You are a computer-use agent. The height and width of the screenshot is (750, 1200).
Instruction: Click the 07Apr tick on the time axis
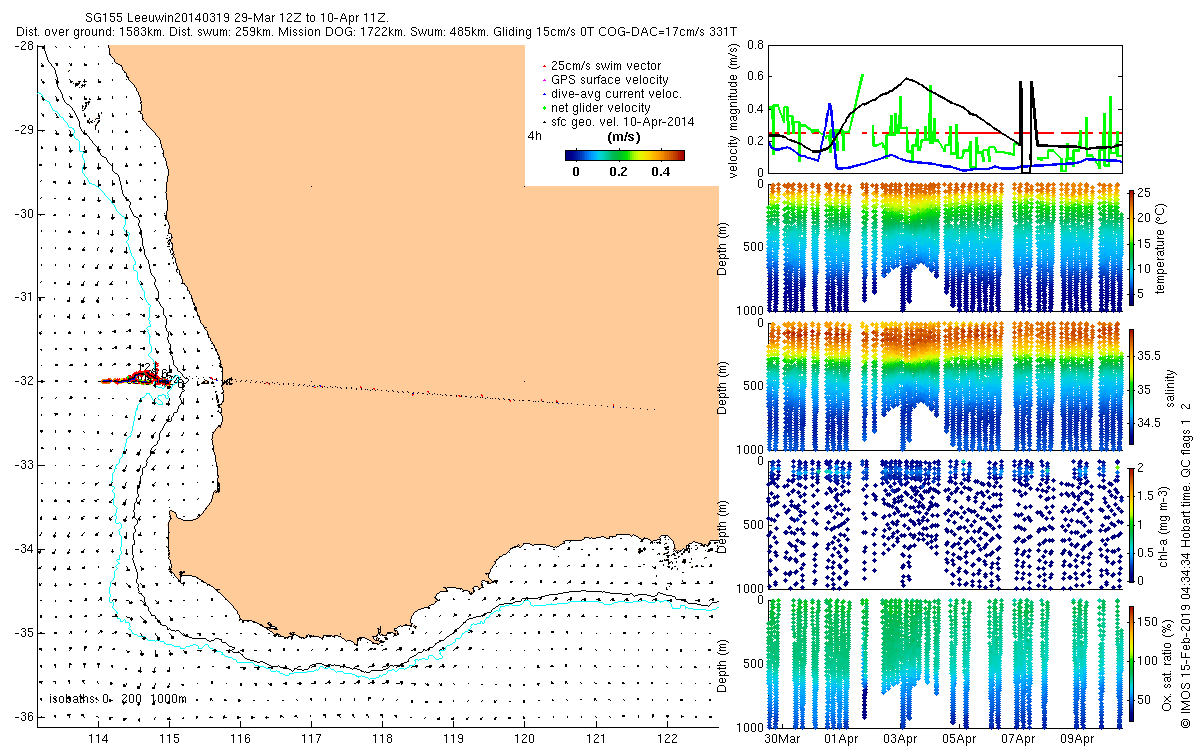[x=1017, y=739]
